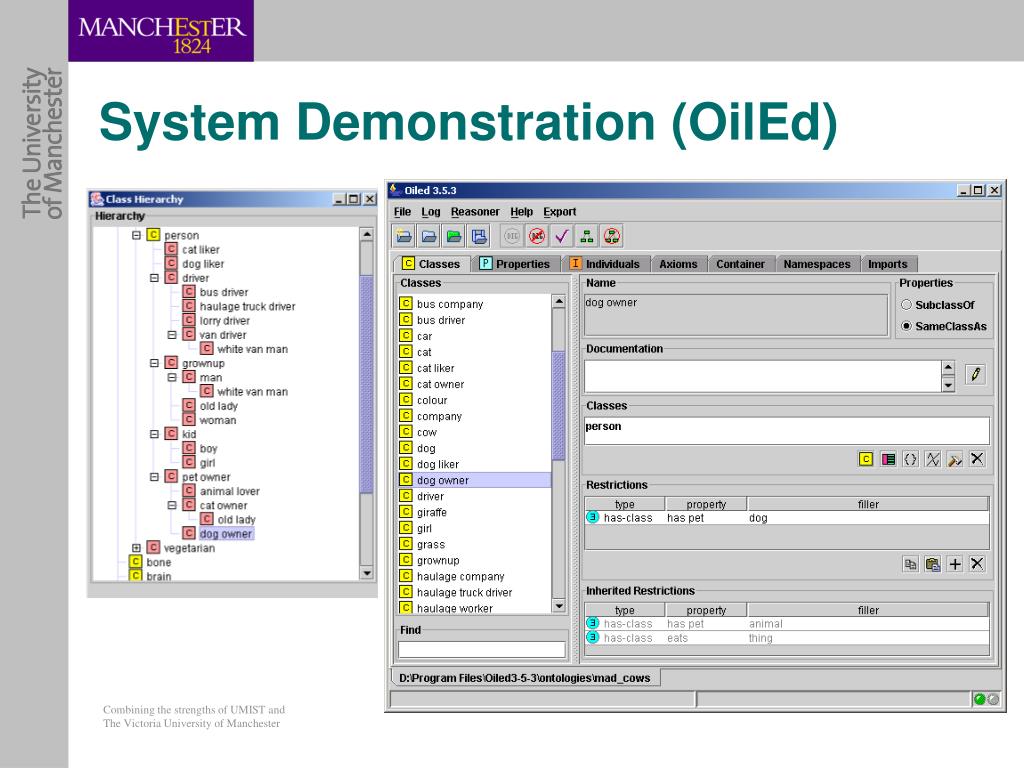Click the Documentation scroll down arrow
The image size is (1024, 768).
coord(948,385)
